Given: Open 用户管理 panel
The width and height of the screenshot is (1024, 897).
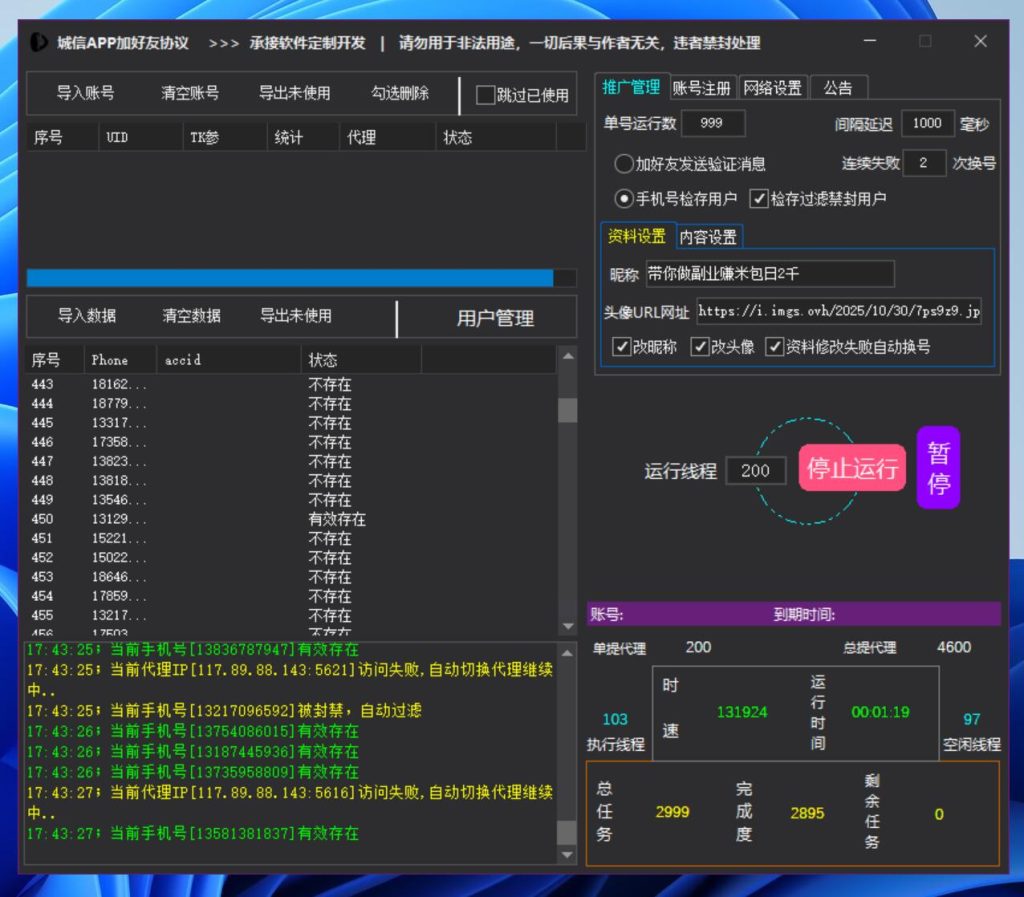Looking at the screenshot, I should [x=495, y=318].
